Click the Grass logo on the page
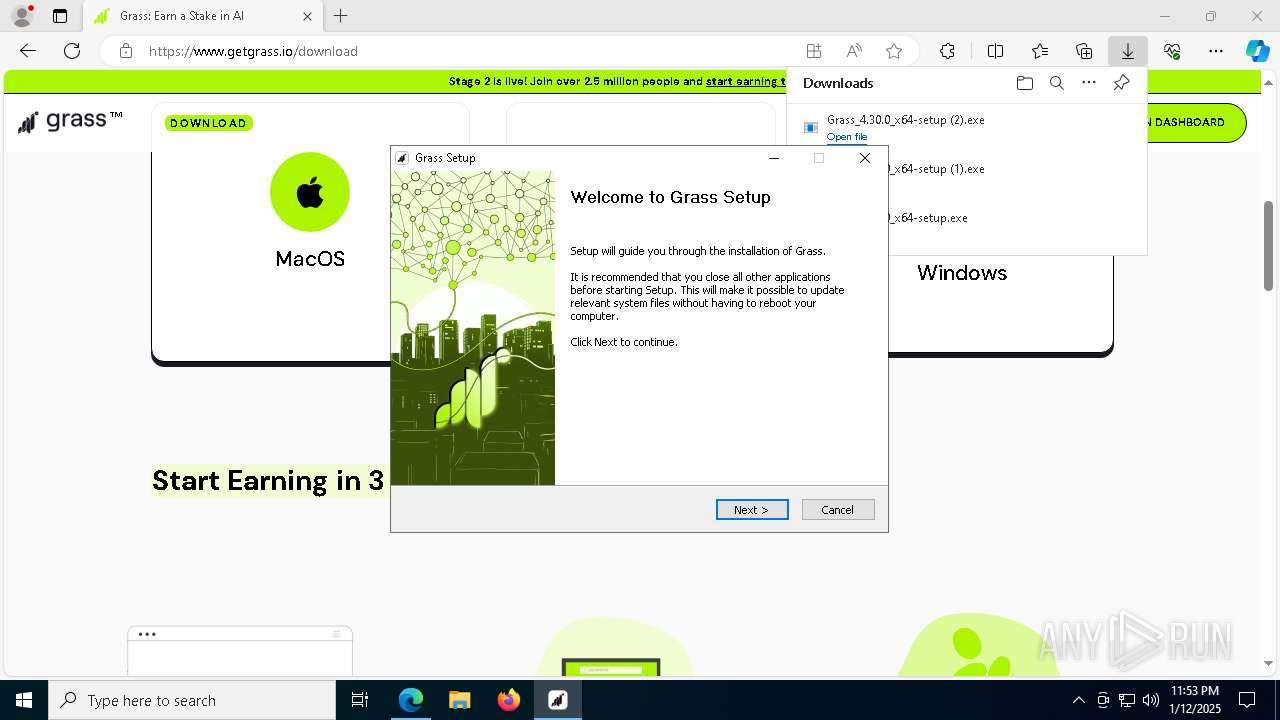 [x=70, y=122]
